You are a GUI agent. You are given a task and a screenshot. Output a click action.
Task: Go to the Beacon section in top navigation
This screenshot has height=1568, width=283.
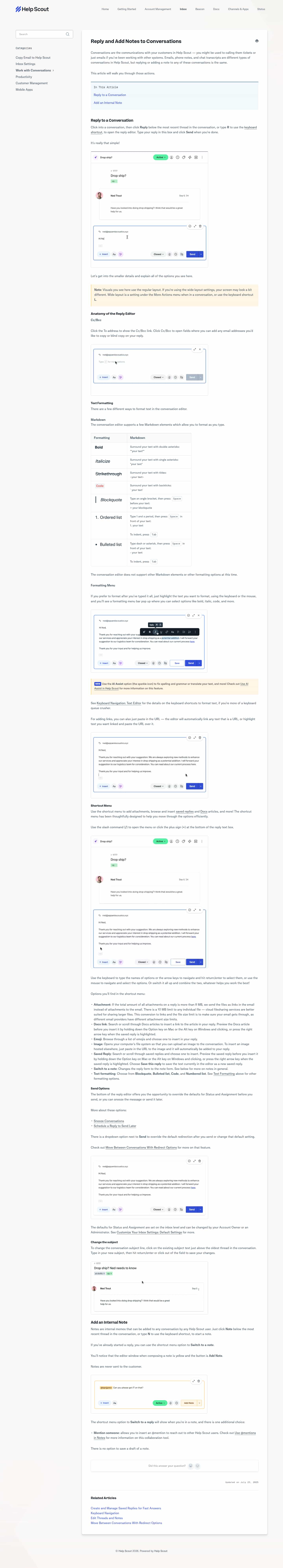point(199,9)
